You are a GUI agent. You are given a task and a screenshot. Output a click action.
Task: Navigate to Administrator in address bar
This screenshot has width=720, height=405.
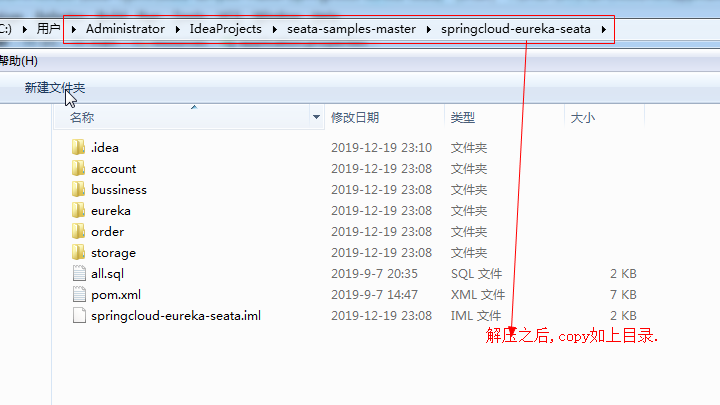pyautogui.click(x=125, y=29)
